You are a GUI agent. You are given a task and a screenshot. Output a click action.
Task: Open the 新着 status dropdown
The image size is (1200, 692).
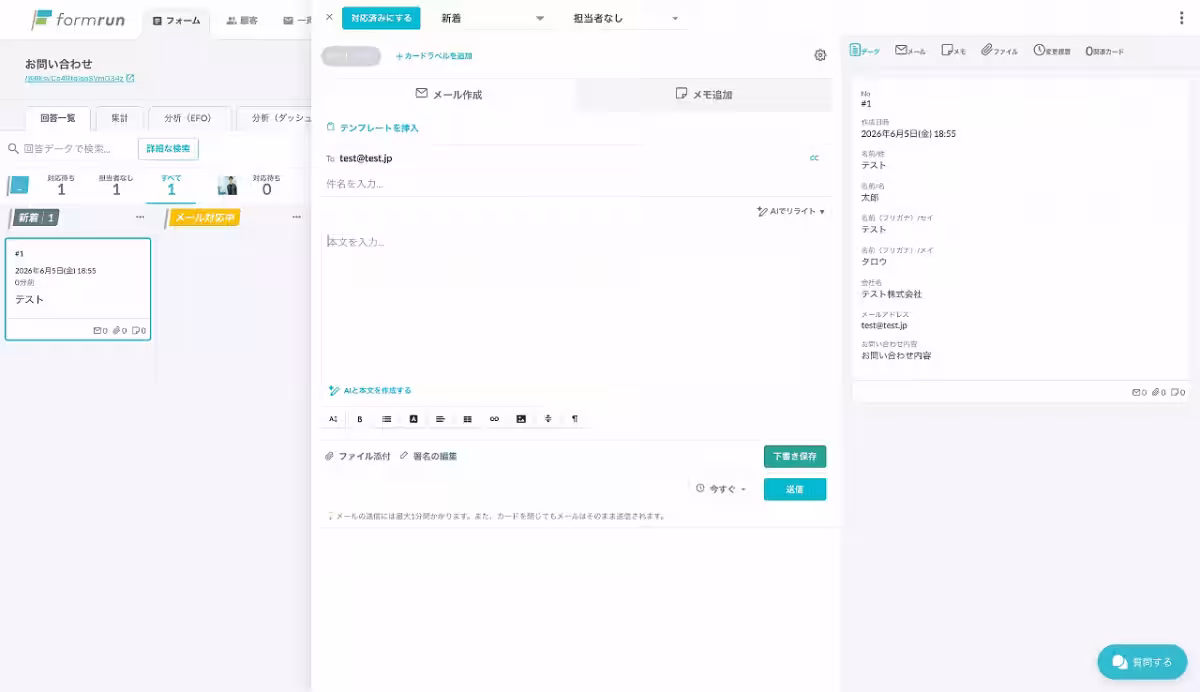click(493, 18)
